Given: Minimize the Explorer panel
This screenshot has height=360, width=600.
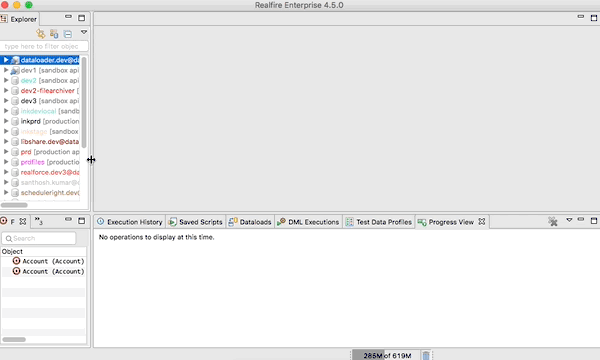Looking at the screenshot, I should (68, 16).
